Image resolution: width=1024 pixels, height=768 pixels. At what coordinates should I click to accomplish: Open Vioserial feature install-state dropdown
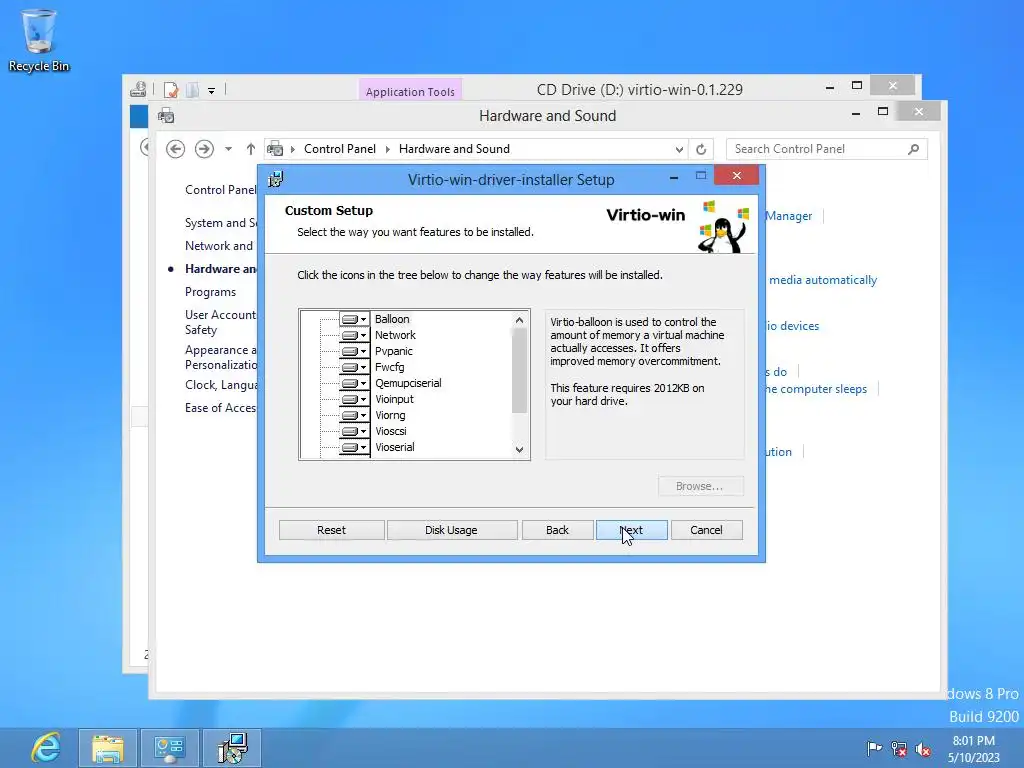click(355, 447)
